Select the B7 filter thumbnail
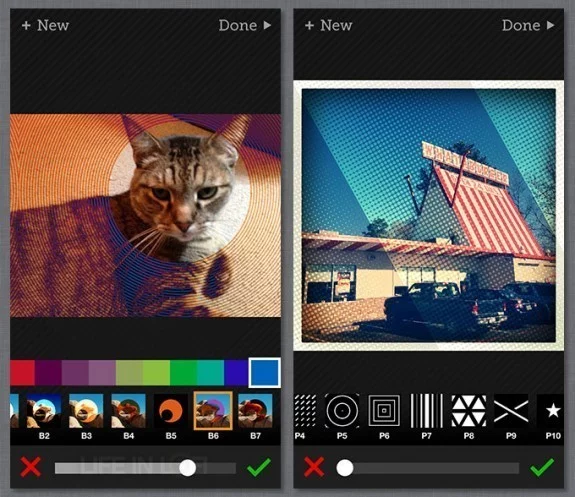This screenshot has width=575, height=497. click(x=255, y=411)
